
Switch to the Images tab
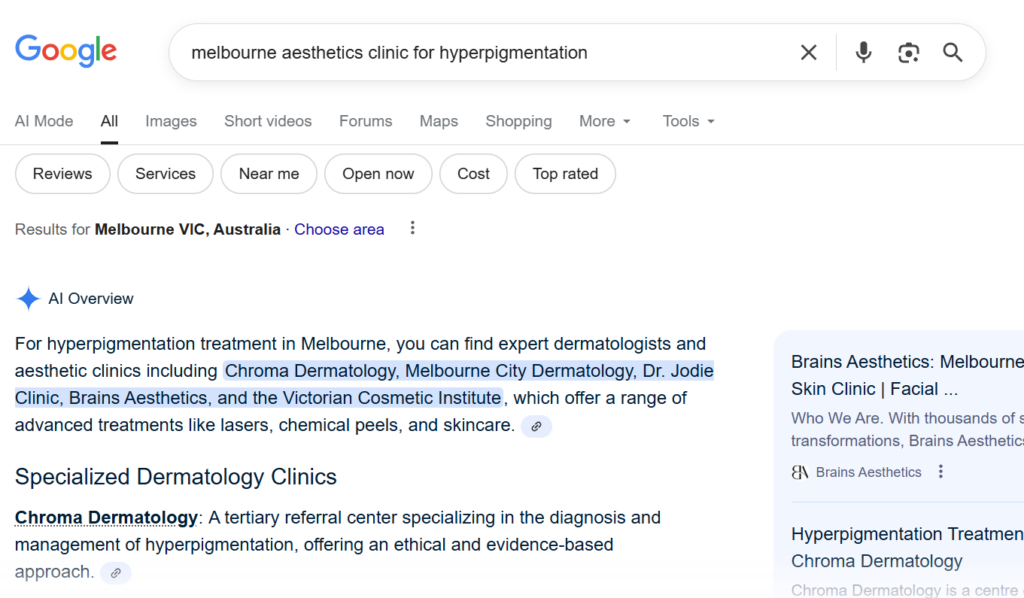[x=171, y=121]
